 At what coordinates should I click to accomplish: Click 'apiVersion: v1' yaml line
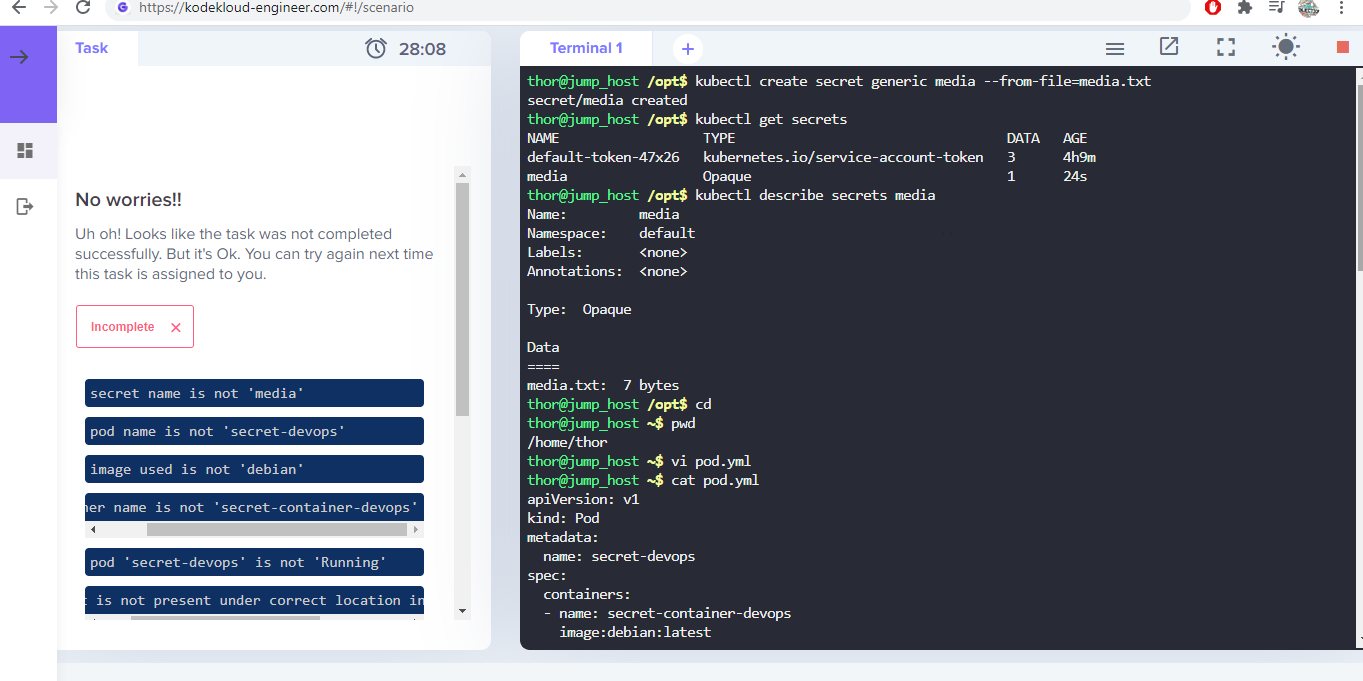click(583, 499)
